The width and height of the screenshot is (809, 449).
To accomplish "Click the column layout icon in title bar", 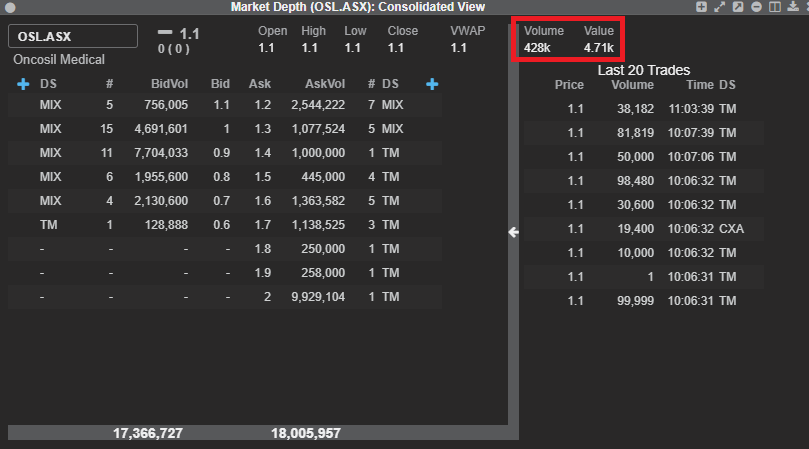I will click(x=774, y=7).
